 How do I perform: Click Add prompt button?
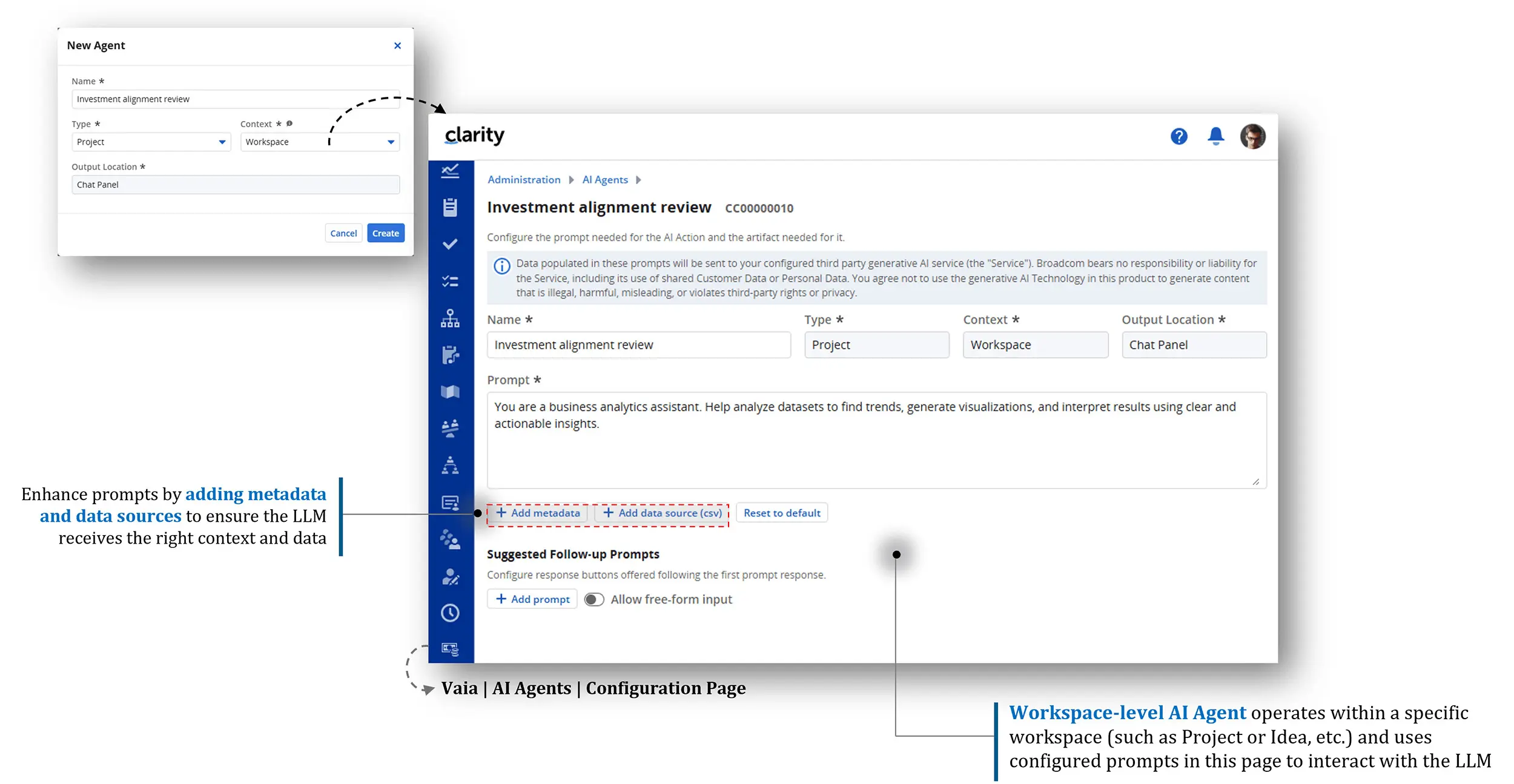click(x=532, y=599)
